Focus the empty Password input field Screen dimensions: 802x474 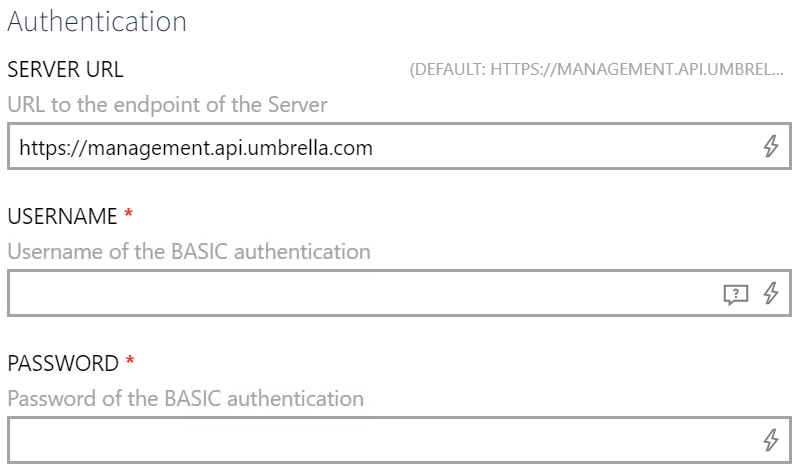coord(380,439)
